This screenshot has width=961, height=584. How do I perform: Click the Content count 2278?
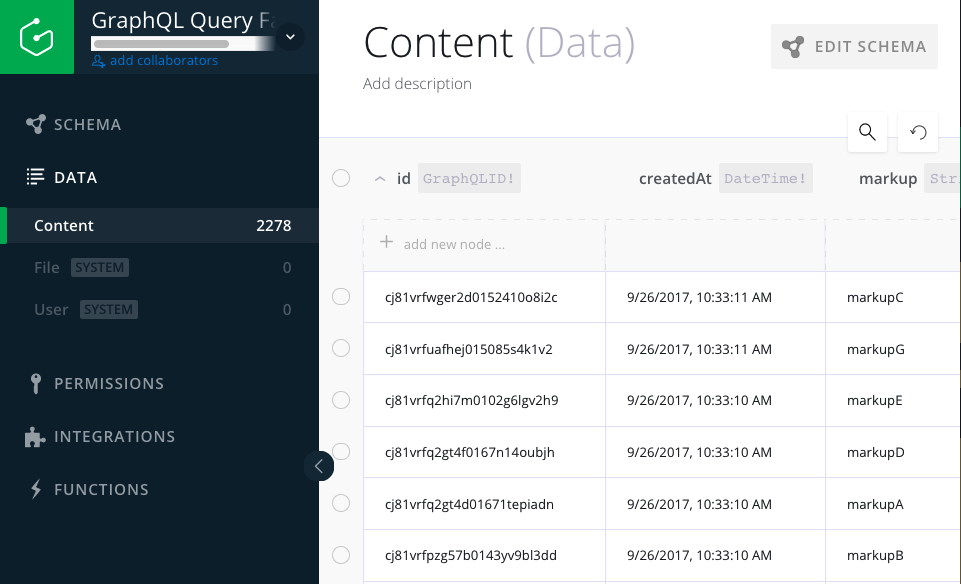(273, 226)
